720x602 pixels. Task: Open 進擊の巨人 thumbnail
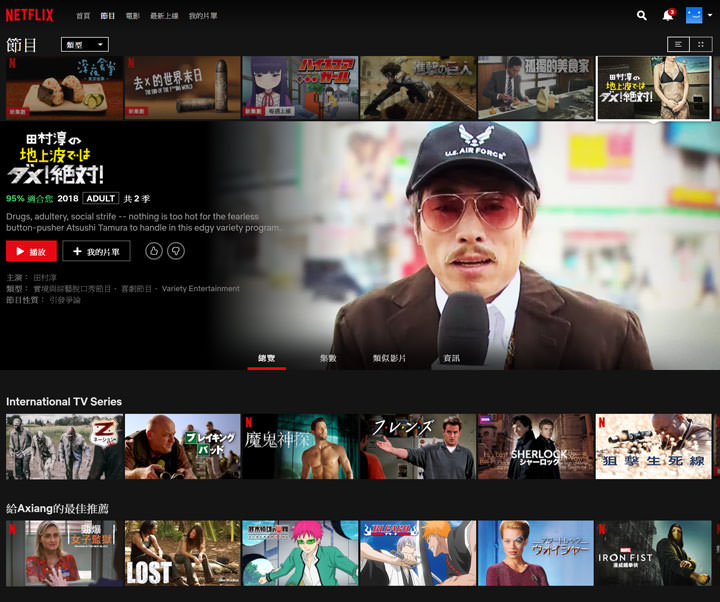pyautogui.click(x=418, y=88)
